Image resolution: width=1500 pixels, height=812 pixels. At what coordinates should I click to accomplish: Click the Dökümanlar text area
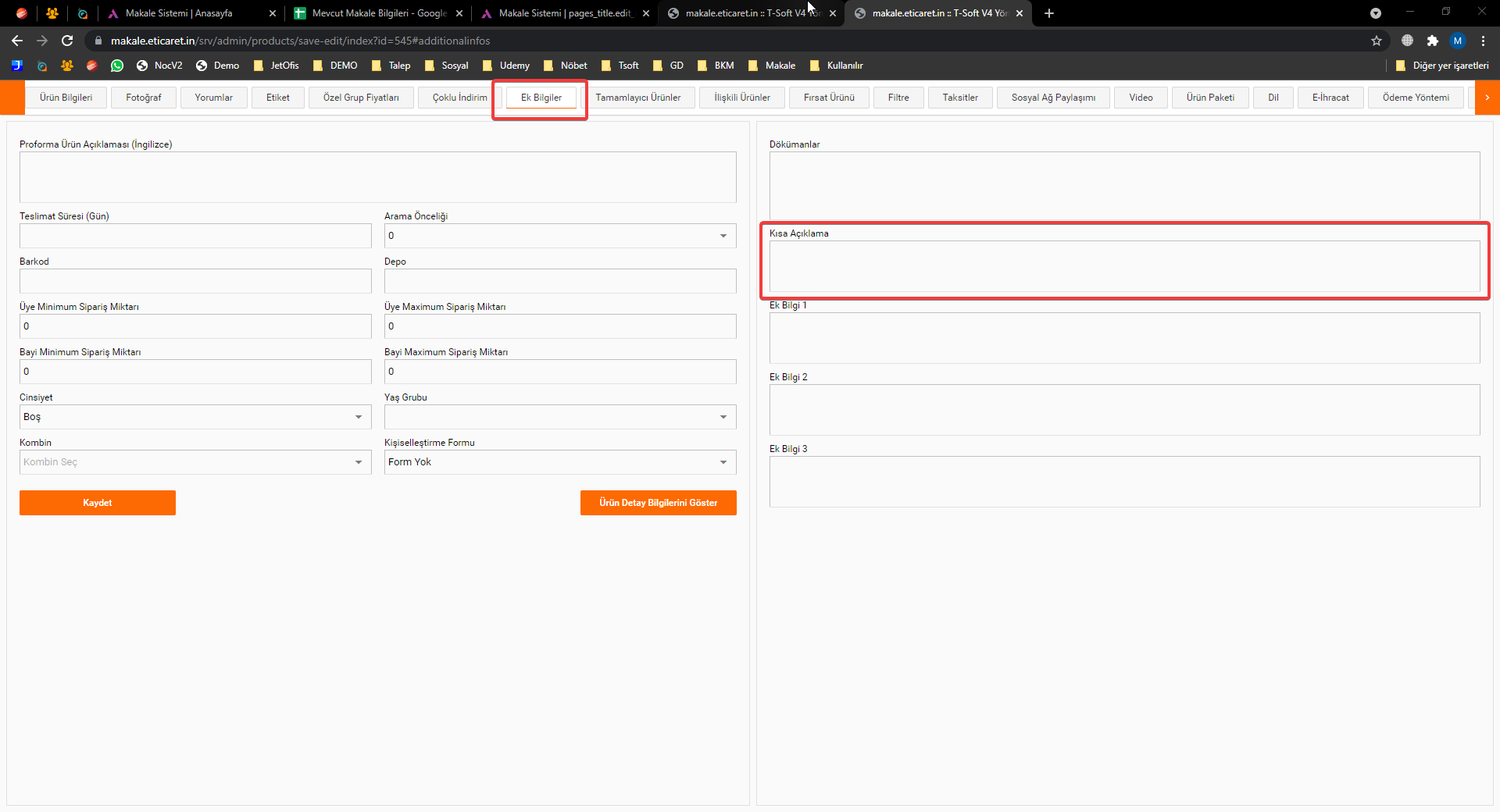pyautogui.click(x=1125, y=186)
